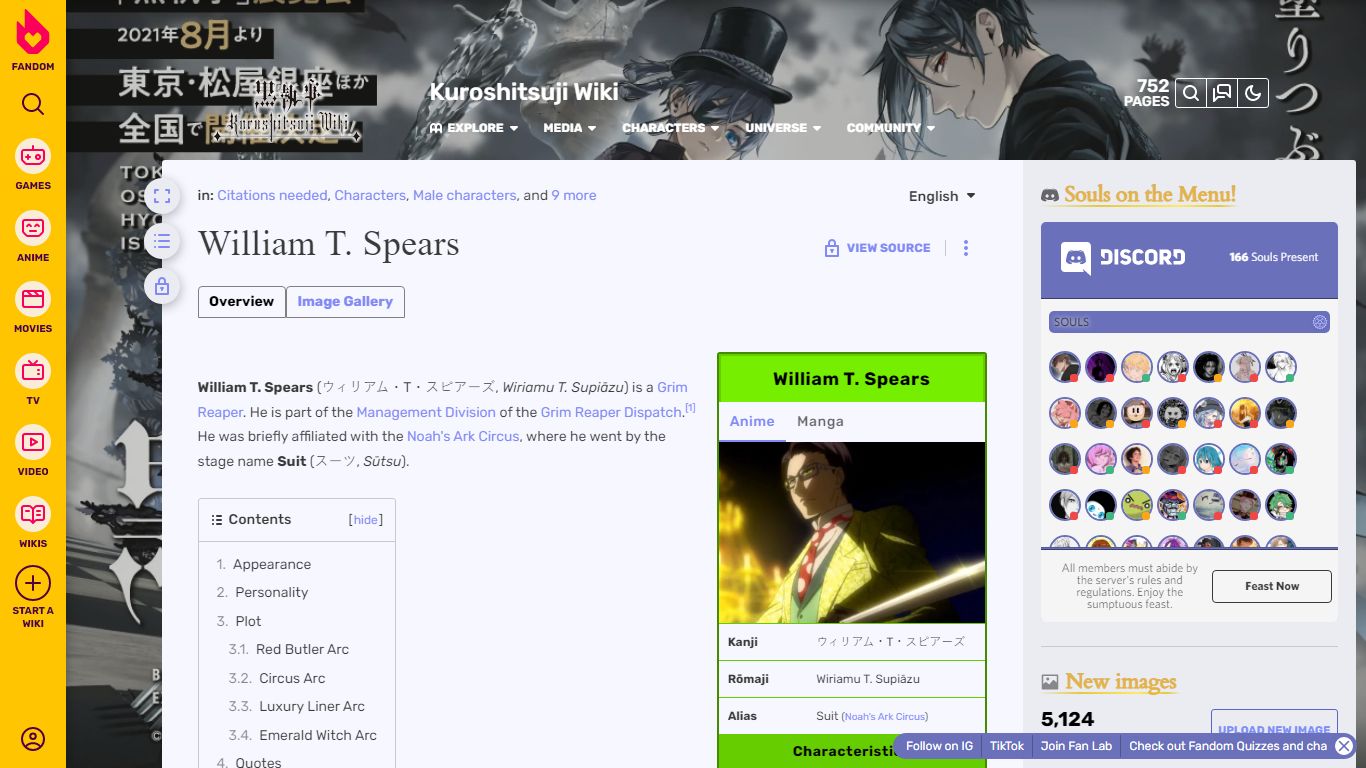Click Upload New Image button
Viewport: 1366px width, 768px height.
tap(1274, 730)
